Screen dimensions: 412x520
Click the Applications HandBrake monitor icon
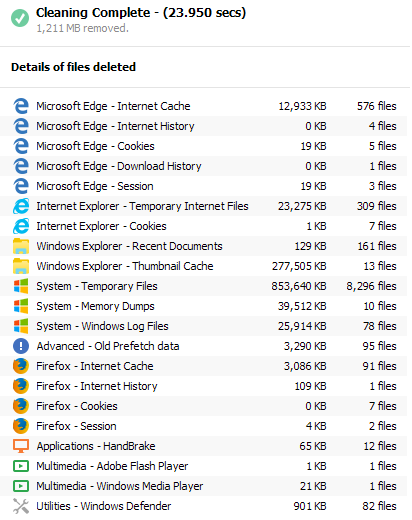coord(21,446)
